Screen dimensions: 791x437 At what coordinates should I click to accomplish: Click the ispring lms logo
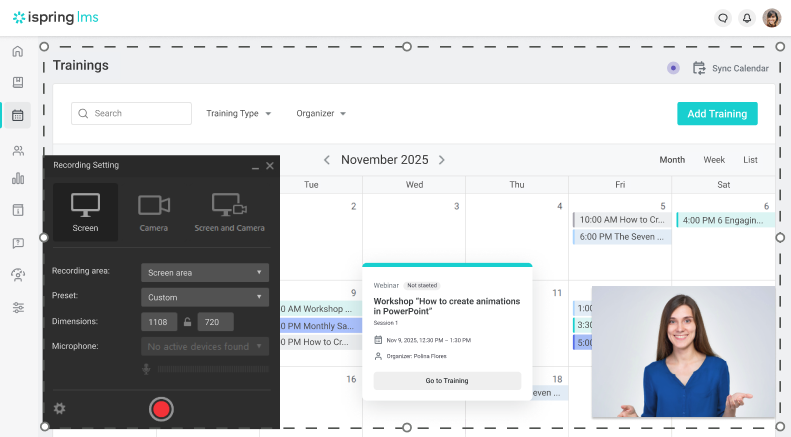pyautogui.click(x=55, y=18)
